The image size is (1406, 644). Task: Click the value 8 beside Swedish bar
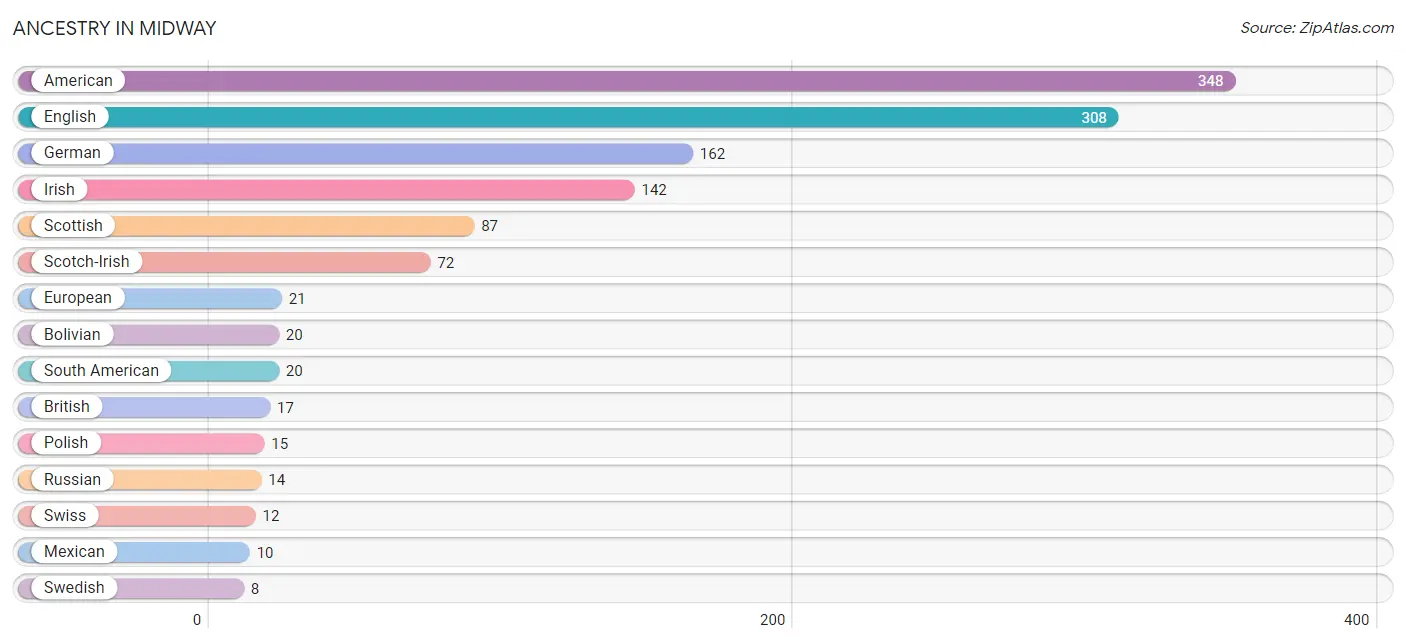pos(255,588)
